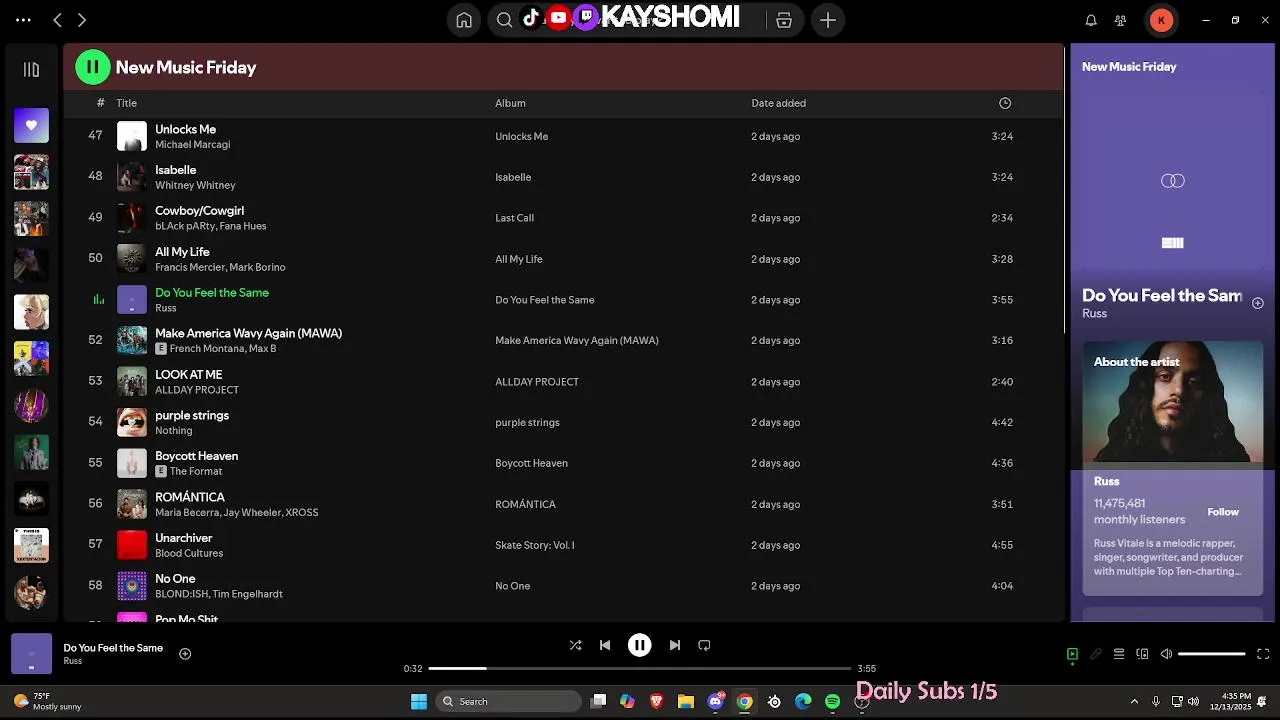Go back with left arrow
1280x720 pixels.
[57, 20]
